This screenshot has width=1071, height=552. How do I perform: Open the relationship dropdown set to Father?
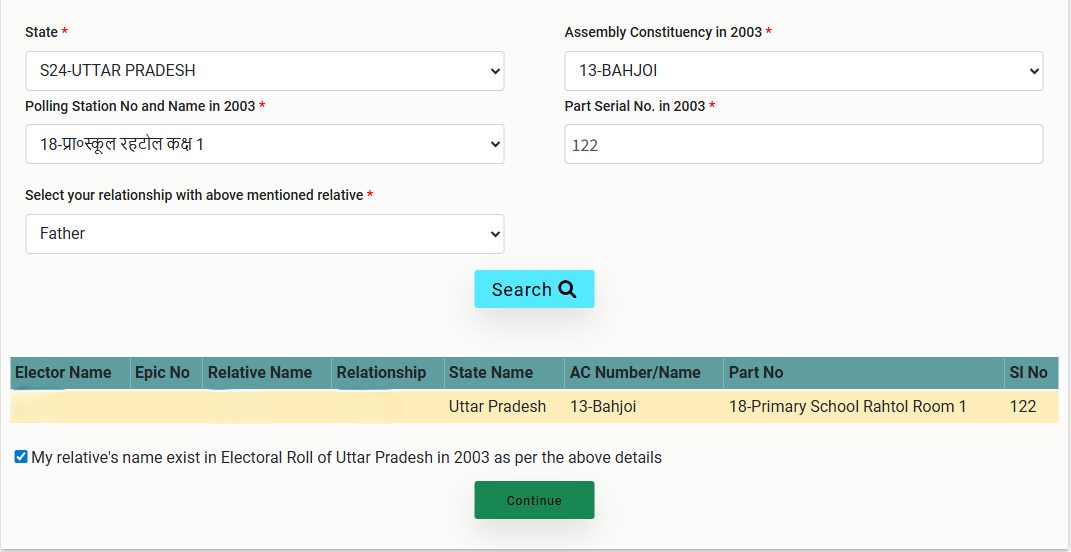point(264,234)
